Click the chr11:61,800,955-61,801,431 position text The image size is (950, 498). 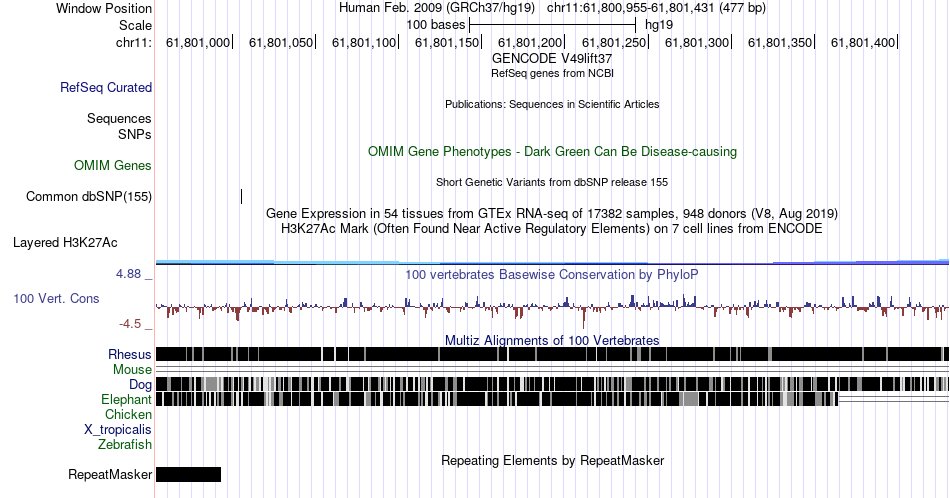point(656,8)
